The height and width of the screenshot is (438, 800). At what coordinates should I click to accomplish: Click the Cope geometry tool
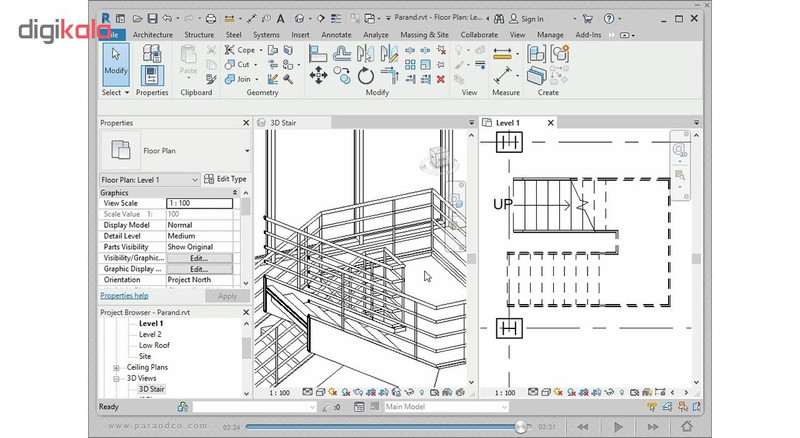(240, 50)
